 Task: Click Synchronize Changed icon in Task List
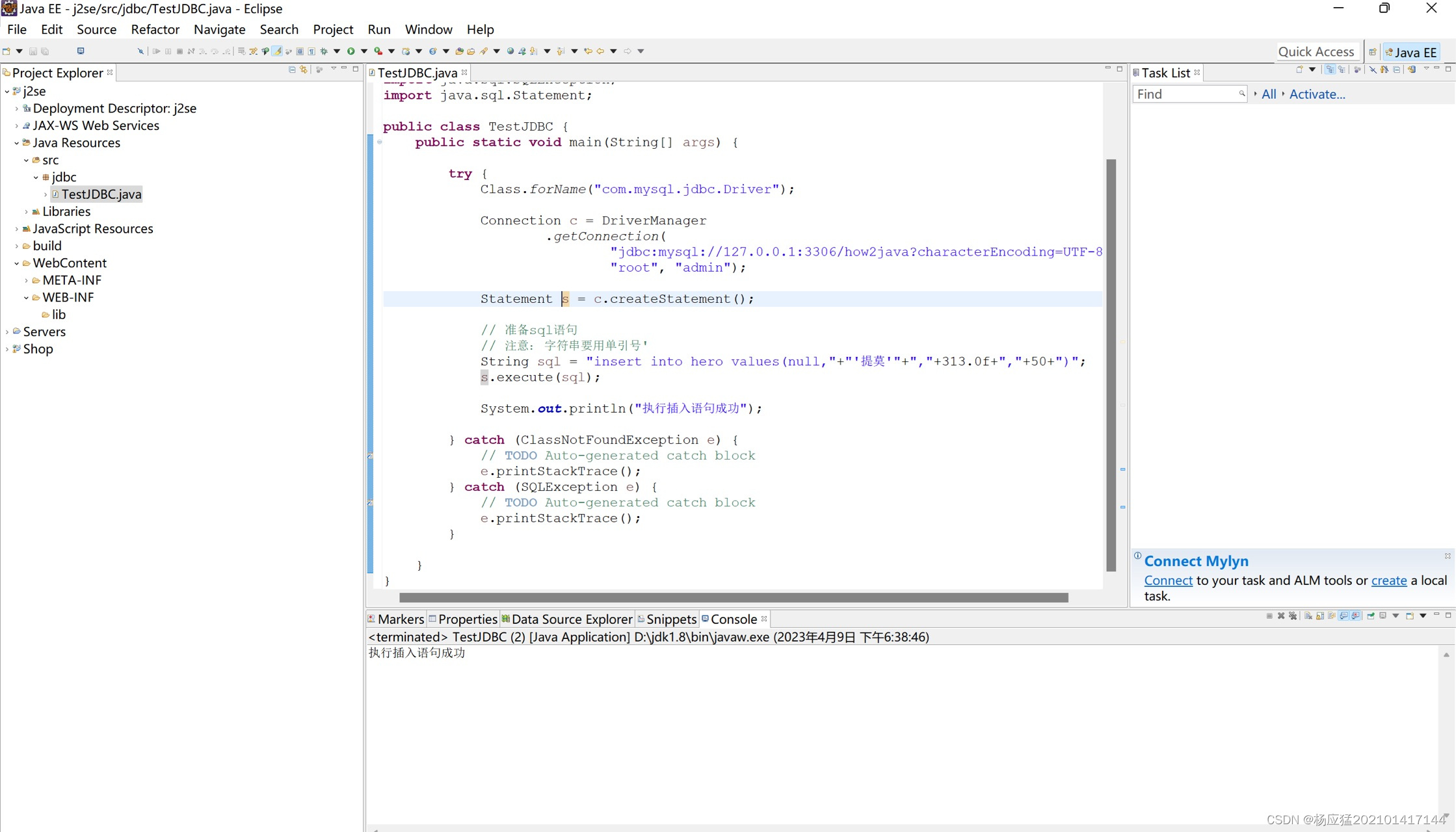[x=1412, y=70]
